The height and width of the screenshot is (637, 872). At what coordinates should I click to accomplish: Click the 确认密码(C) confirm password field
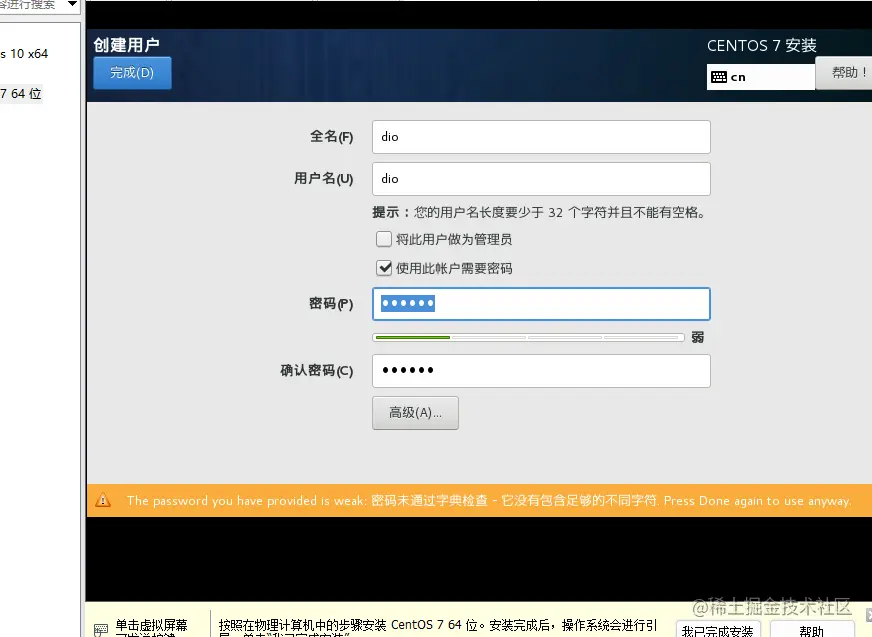[x=541, y=371]
